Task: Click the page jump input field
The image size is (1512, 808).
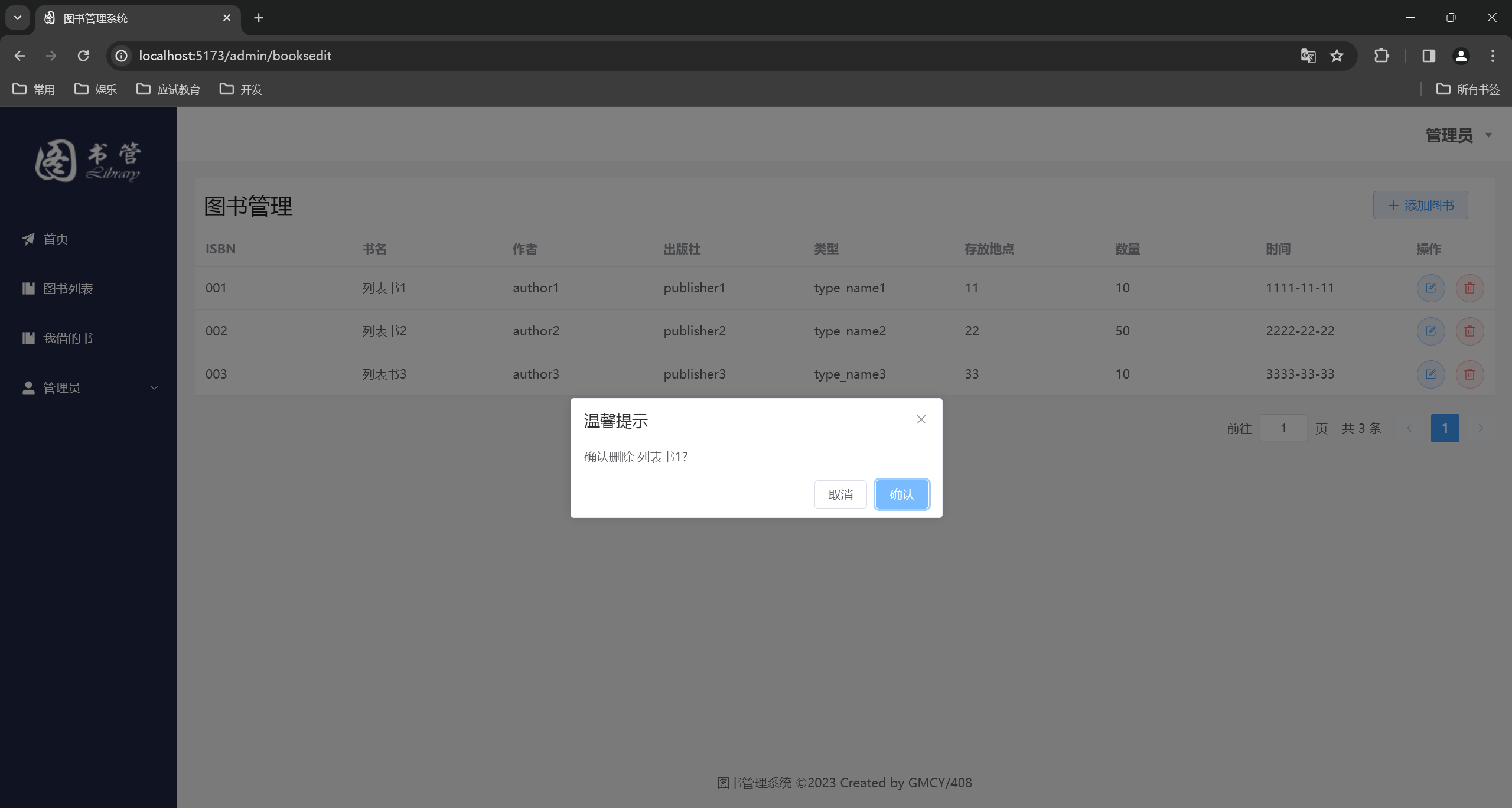Action: pyautogui.click(x=1283, y=428)
